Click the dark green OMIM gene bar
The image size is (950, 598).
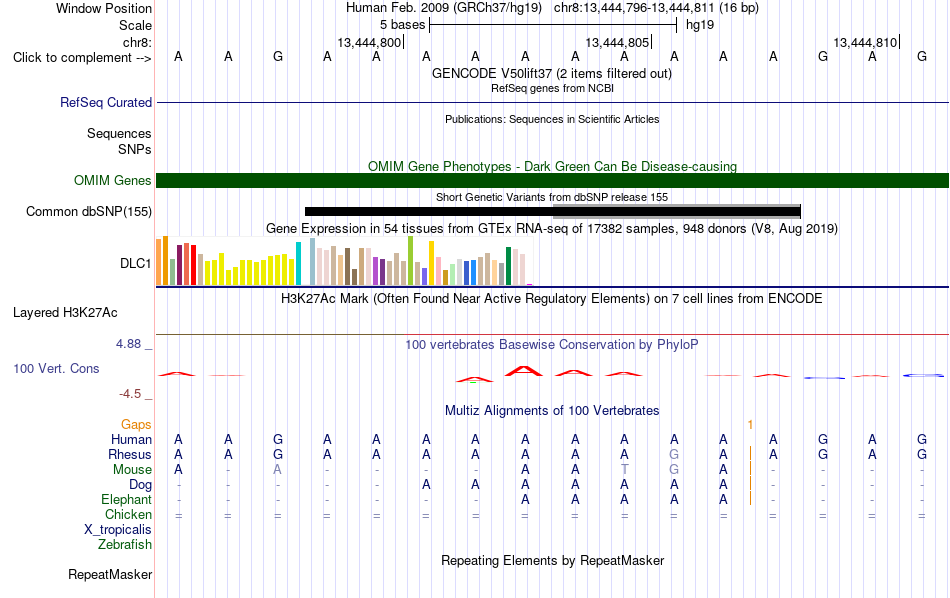pos(553,181)
